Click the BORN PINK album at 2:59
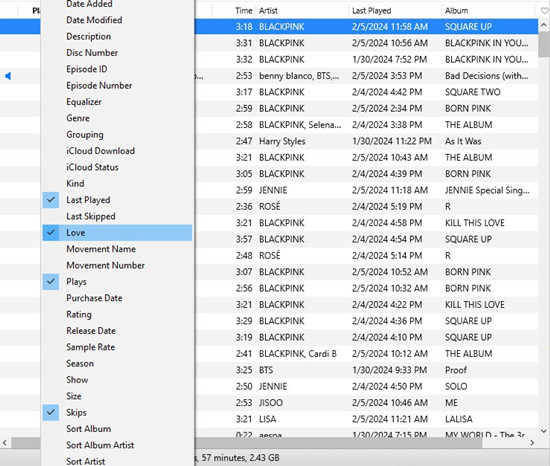This screenshot has width=550, height=466. [468, 109]
